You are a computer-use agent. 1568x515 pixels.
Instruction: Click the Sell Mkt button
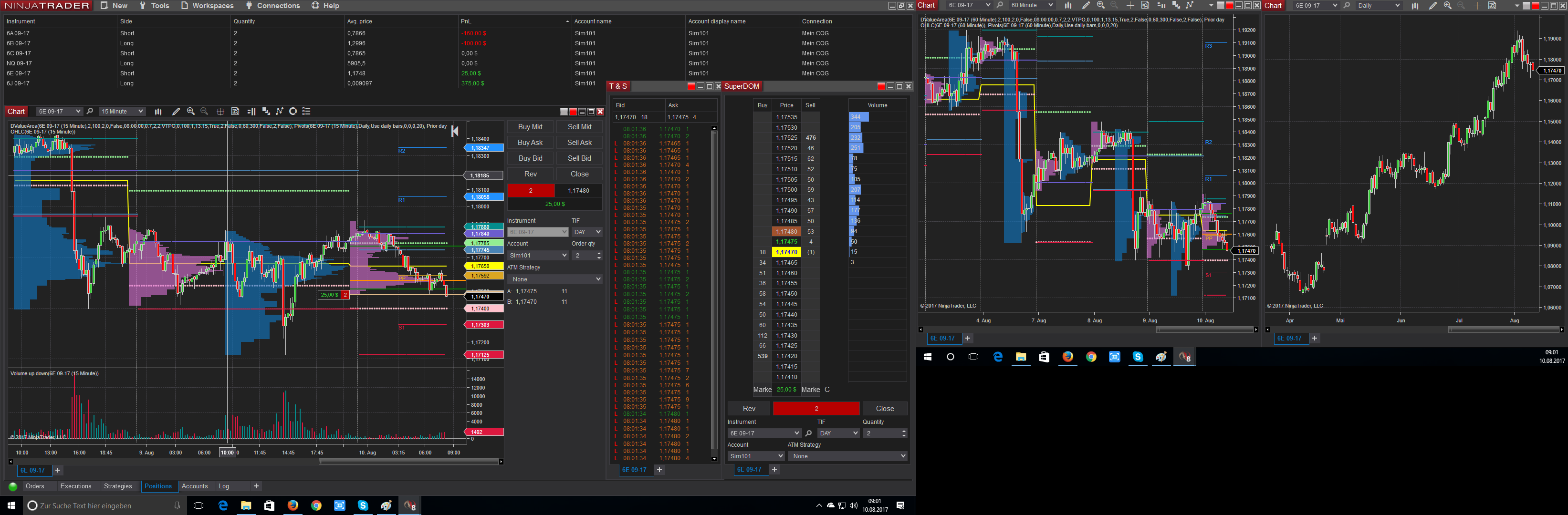pyautogui.click(x=579, y=126)
